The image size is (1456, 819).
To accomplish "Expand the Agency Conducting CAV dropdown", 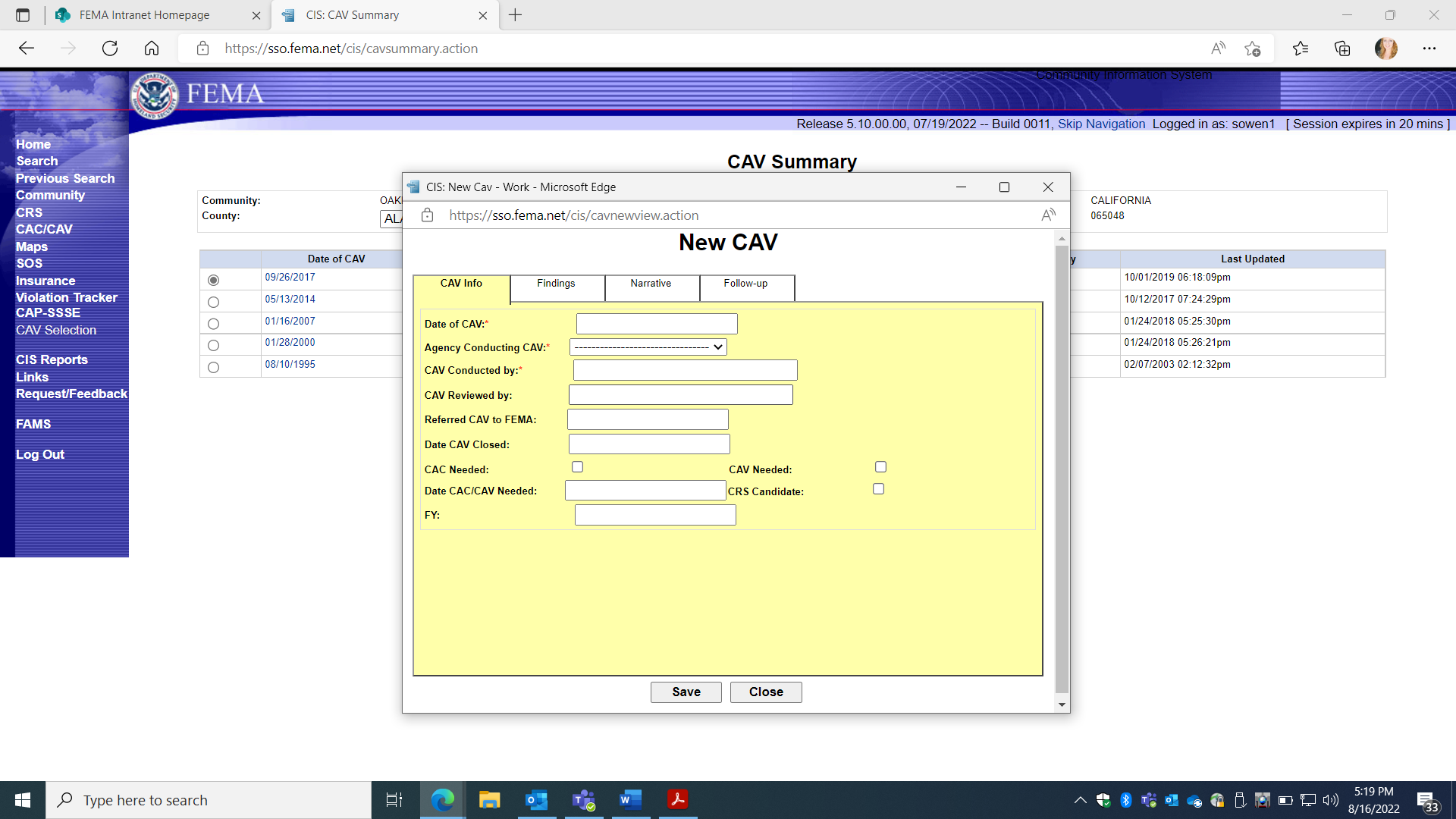I will coord(648,347).
